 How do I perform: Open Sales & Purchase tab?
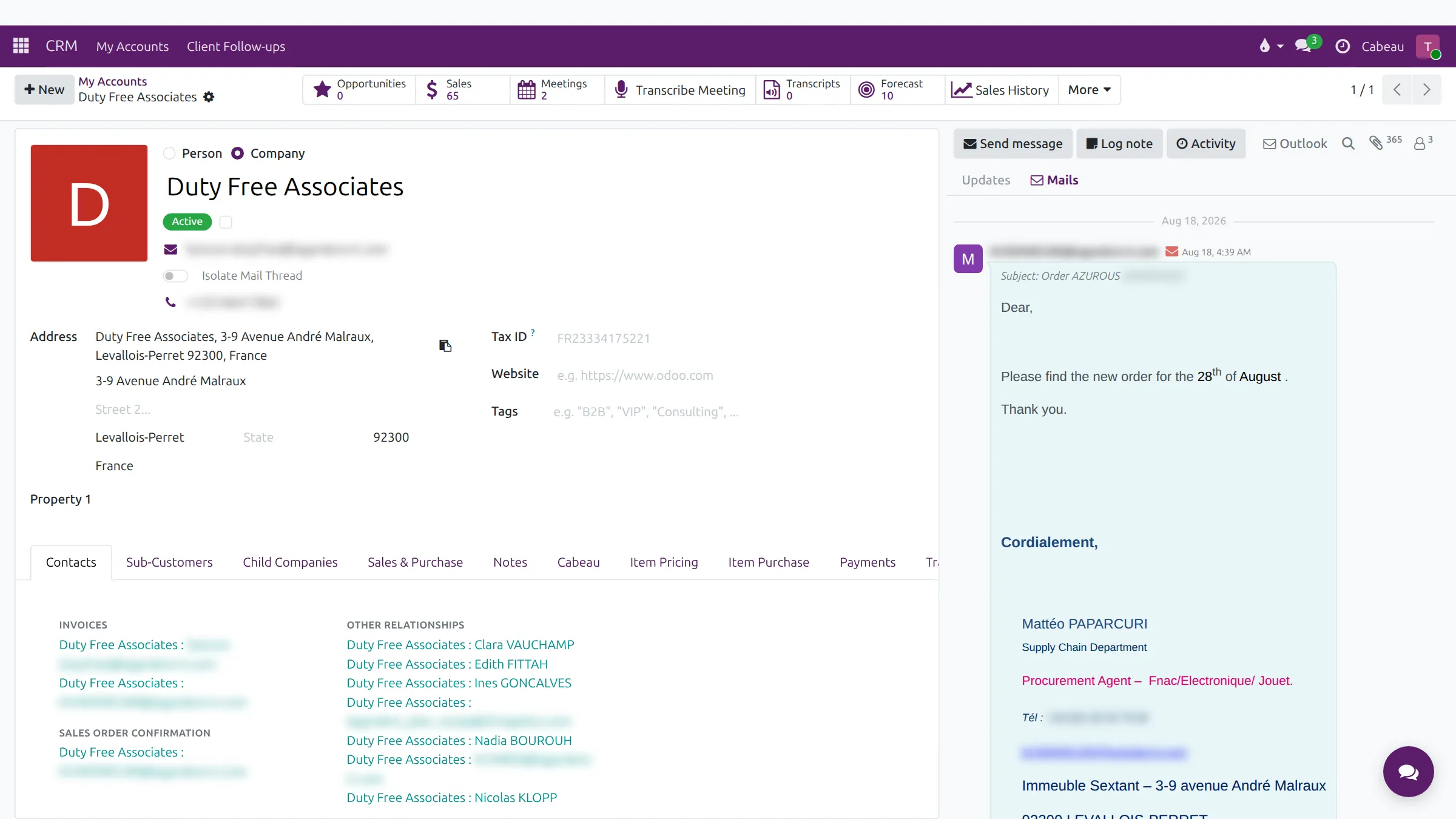pos(415,562)
